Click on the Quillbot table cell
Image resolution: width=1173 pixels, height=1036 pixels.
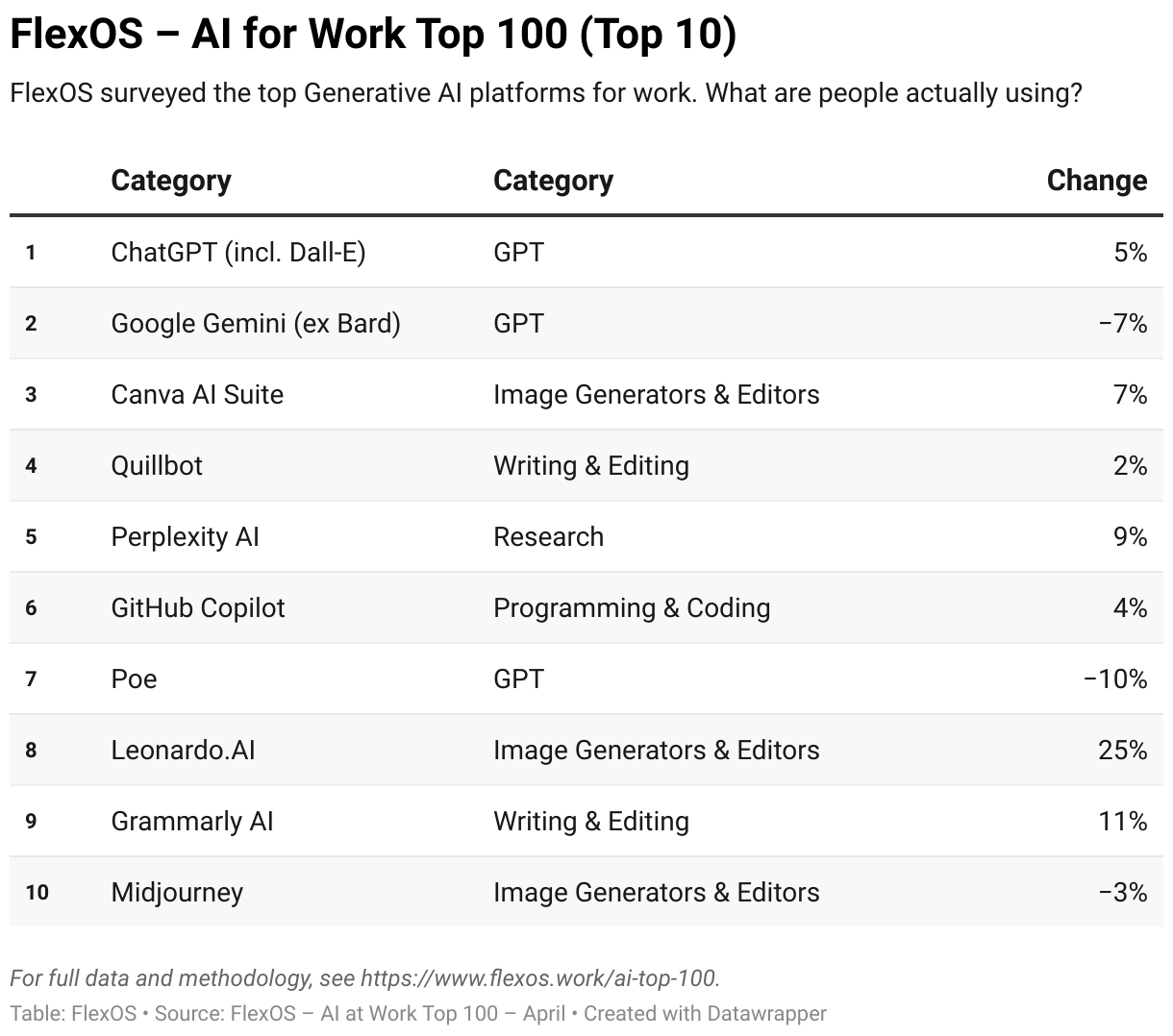[157, 465]
